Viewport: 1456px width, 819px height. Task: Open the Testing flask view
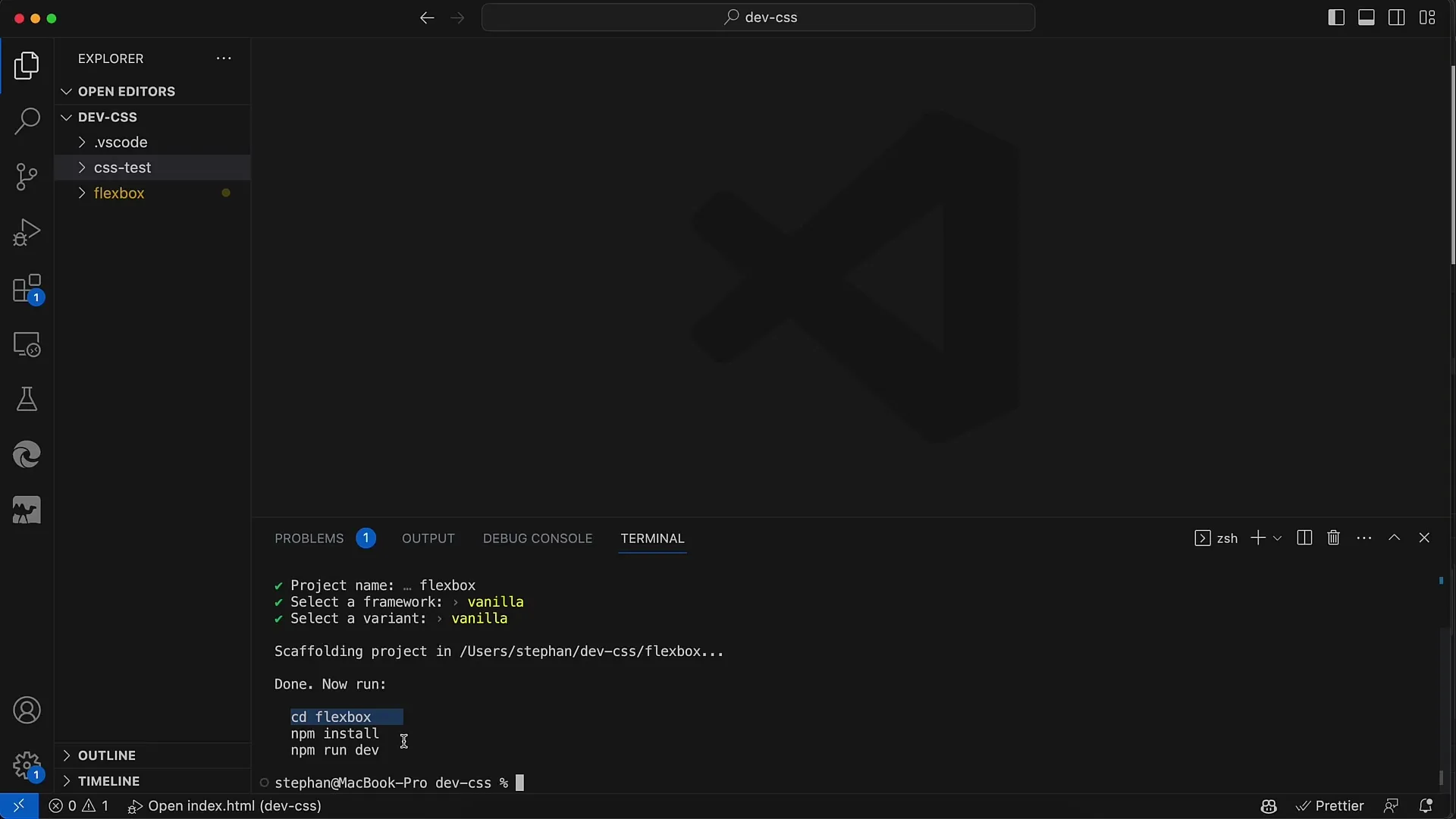pyautogui.click(x=27, y=400)
